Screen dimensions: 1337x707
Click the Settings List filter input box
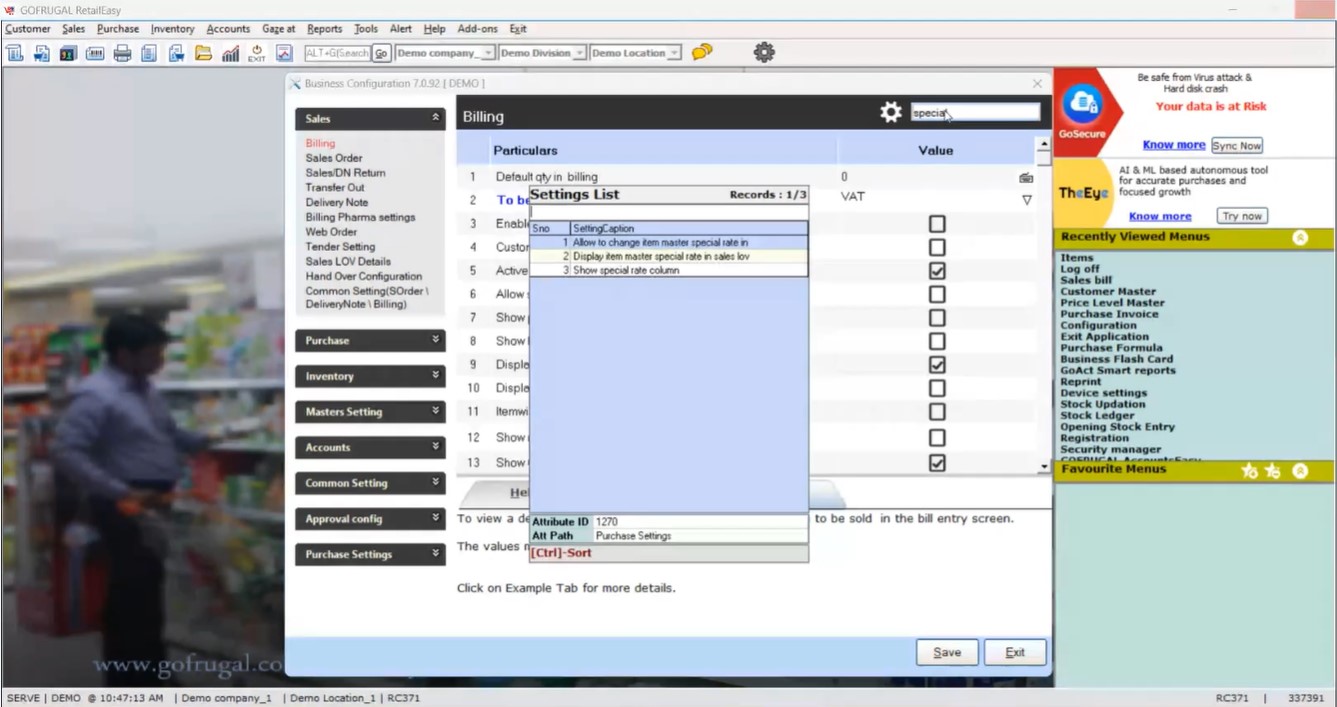[668, 211]
